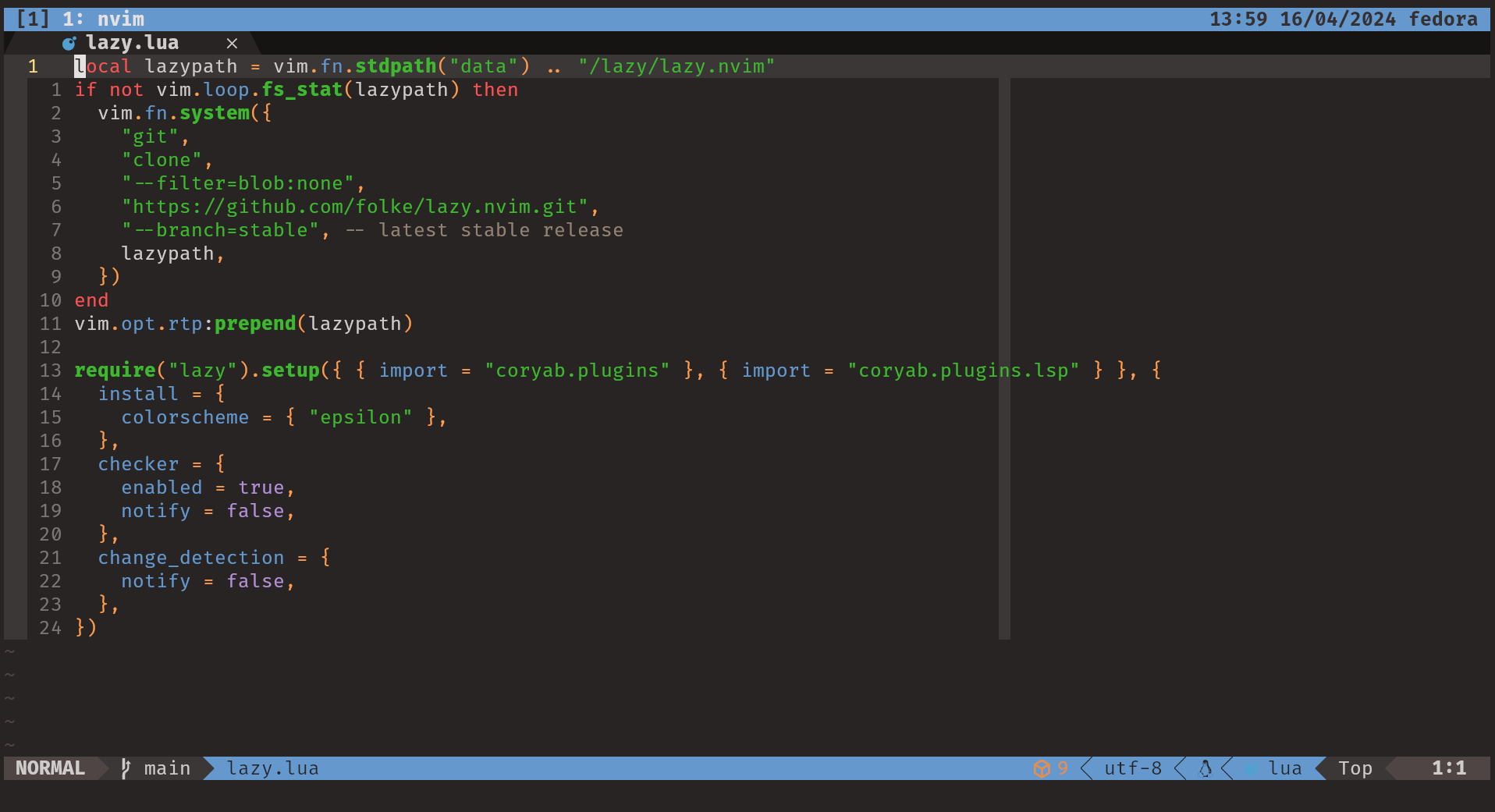Viewport: 1495px width, 812px height.
Task: Click the Lua icon on the lazy.lua tab
Action: (x=69, y=43)
